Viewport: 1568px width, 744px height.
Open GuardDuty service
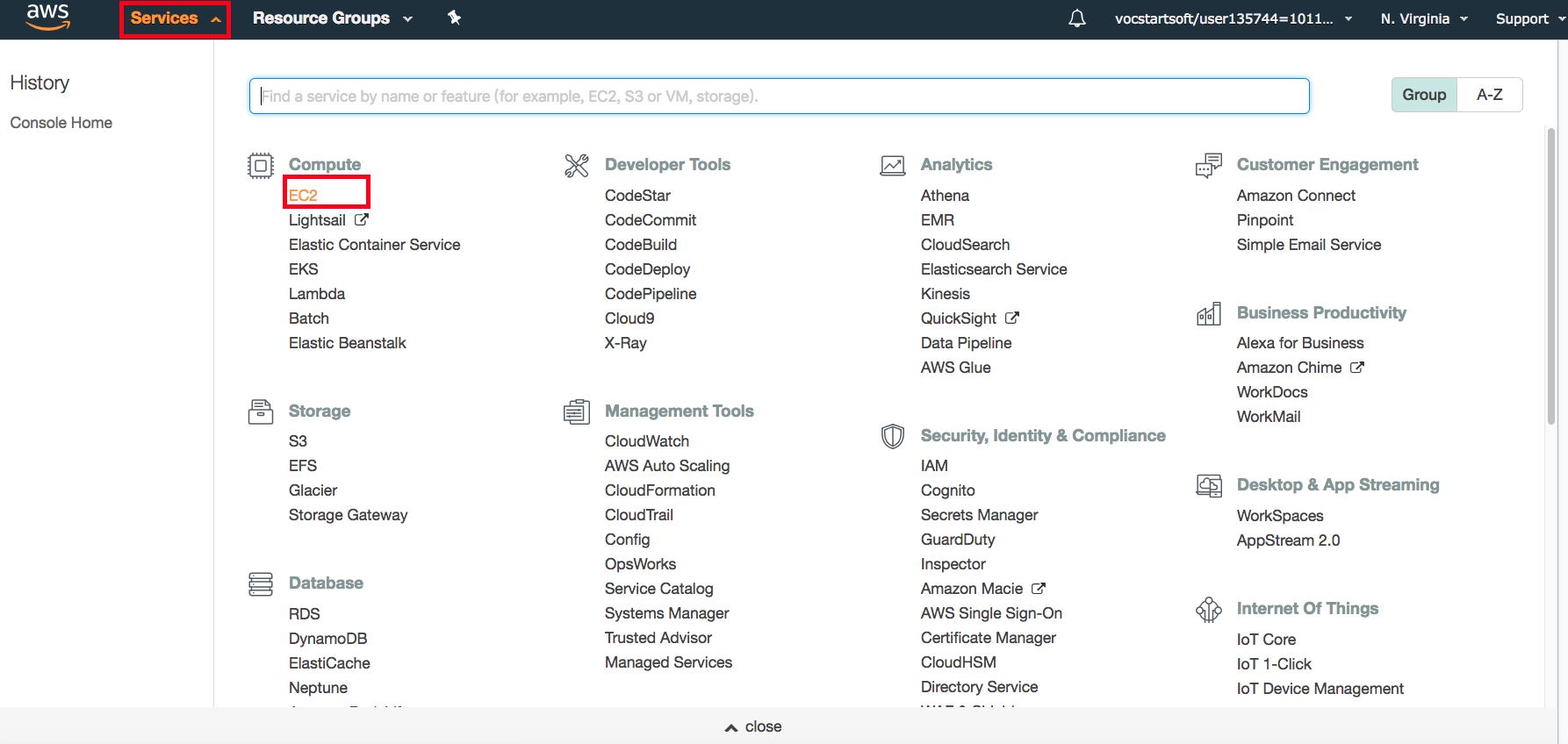(958, 540)
